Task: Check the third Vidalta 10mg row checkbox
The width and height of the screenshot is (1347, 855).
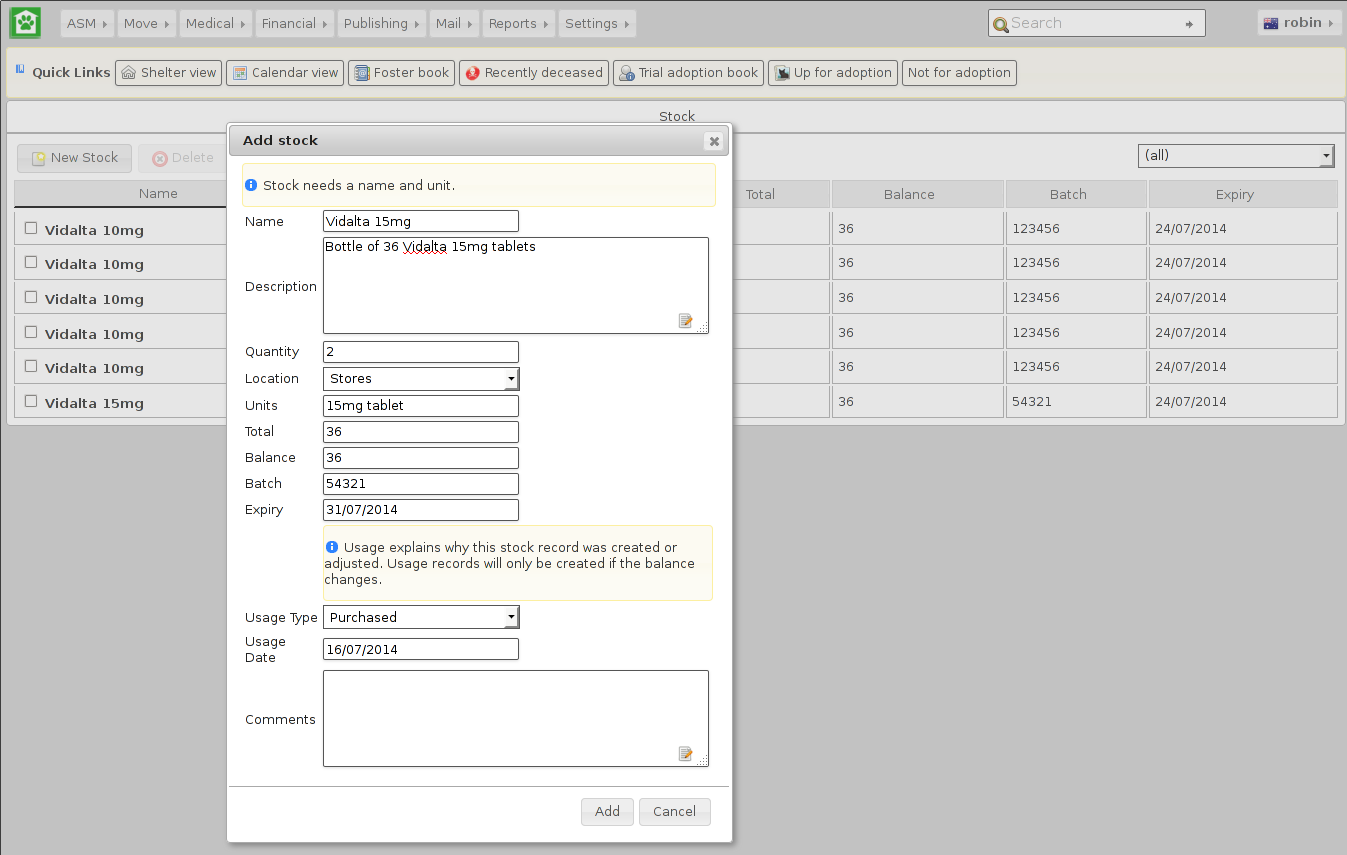Action: [31, 297]
